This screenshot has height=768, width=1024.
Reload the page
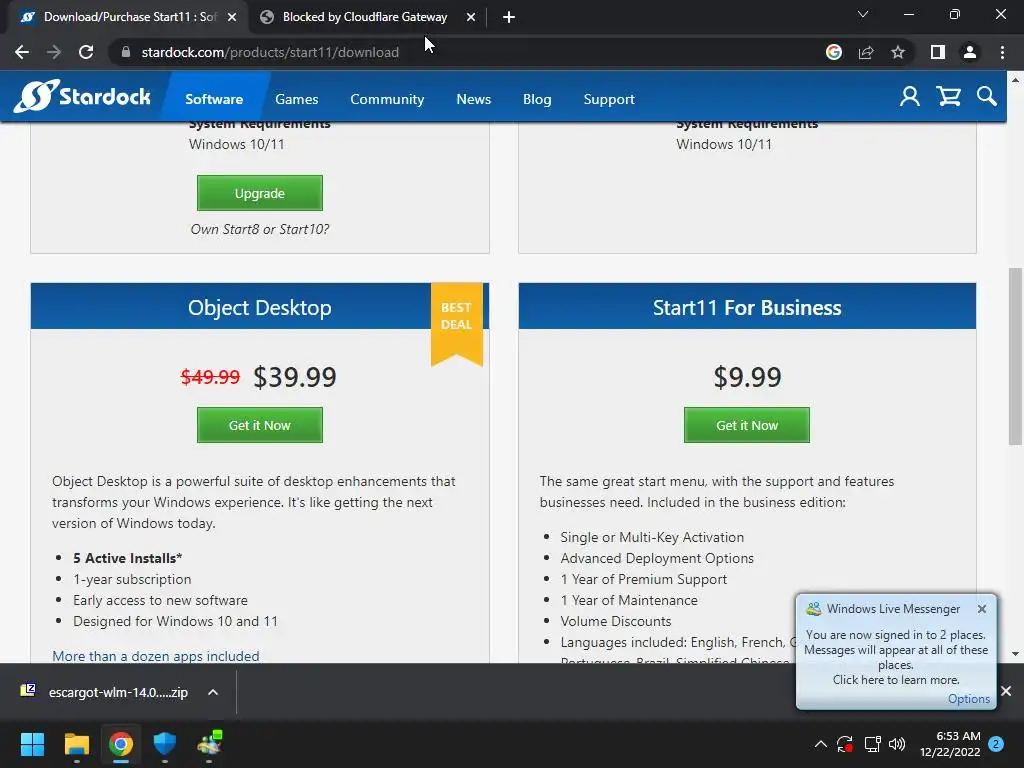click(x=86, y=52)
